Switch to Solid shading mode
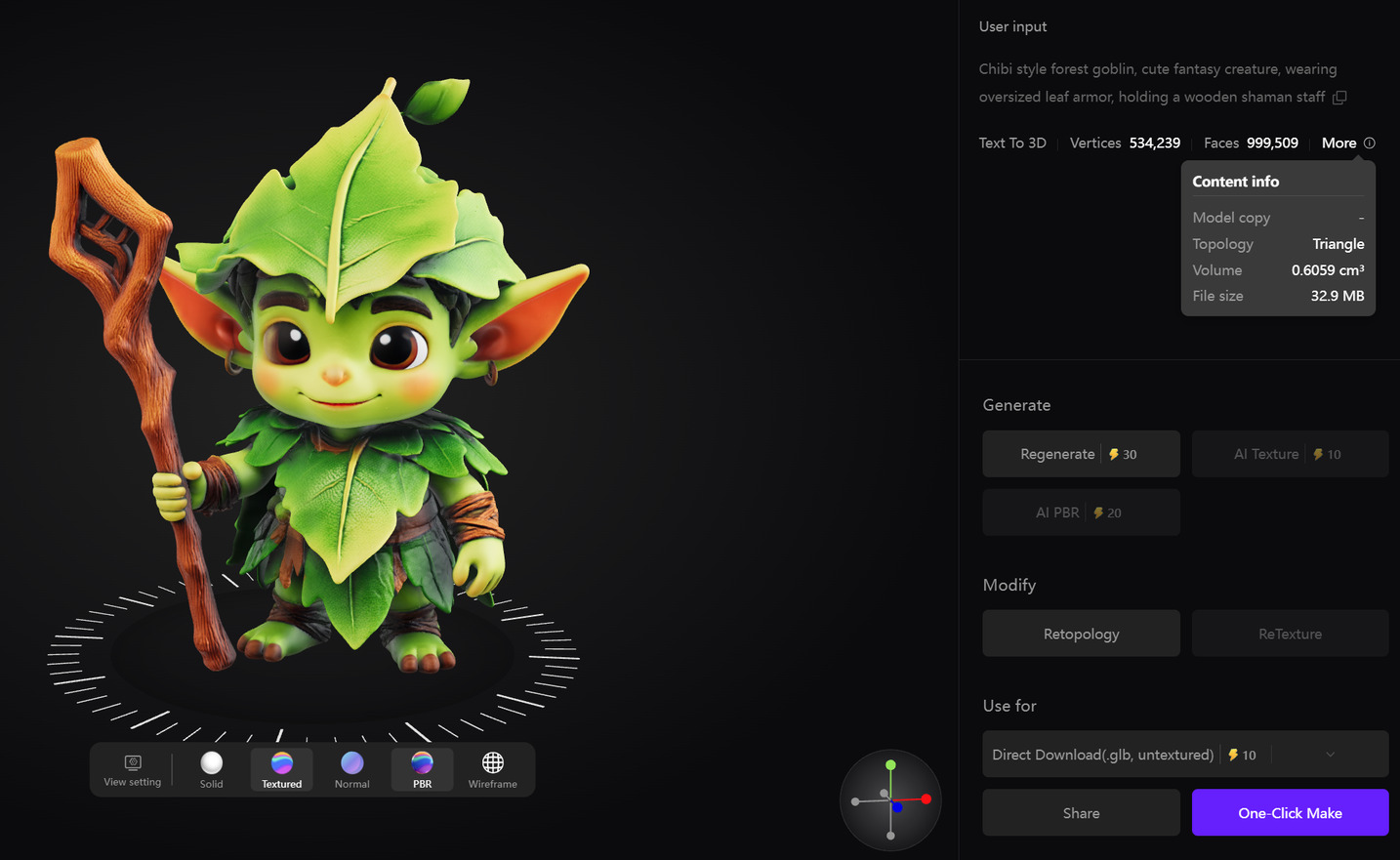This screenshot has height=860, width=1400. (211, 769)
